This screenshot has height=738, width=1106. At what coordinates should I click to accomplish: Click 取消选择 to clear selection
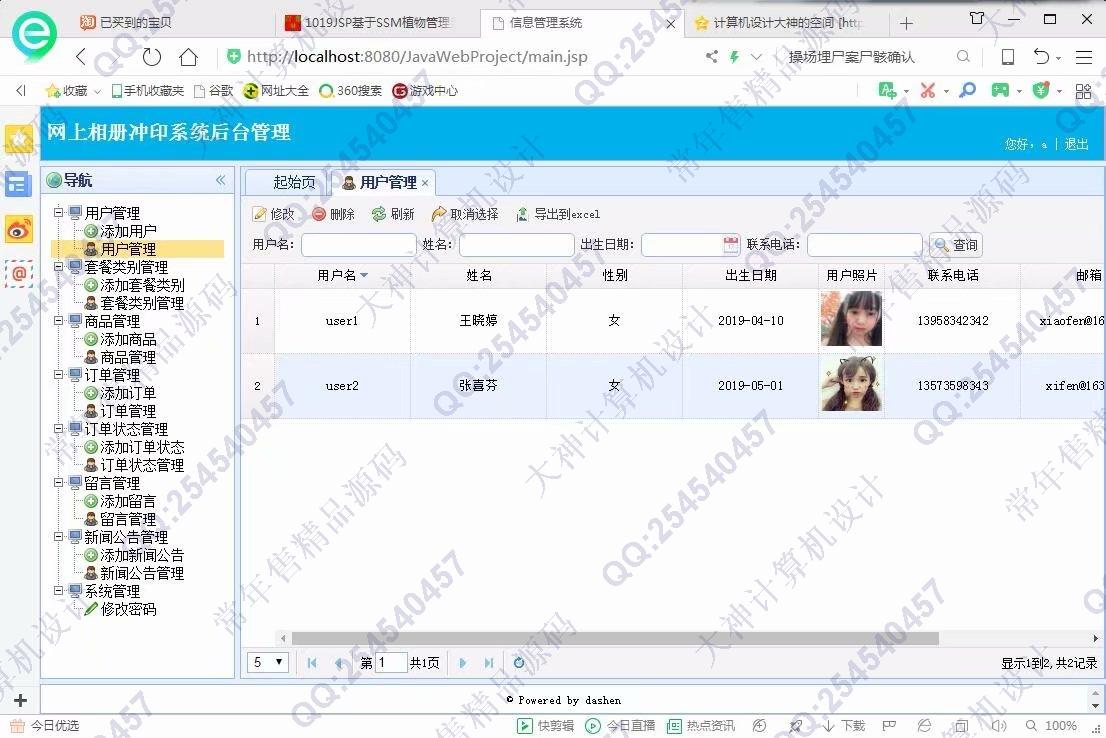click(x=466, y=214)
